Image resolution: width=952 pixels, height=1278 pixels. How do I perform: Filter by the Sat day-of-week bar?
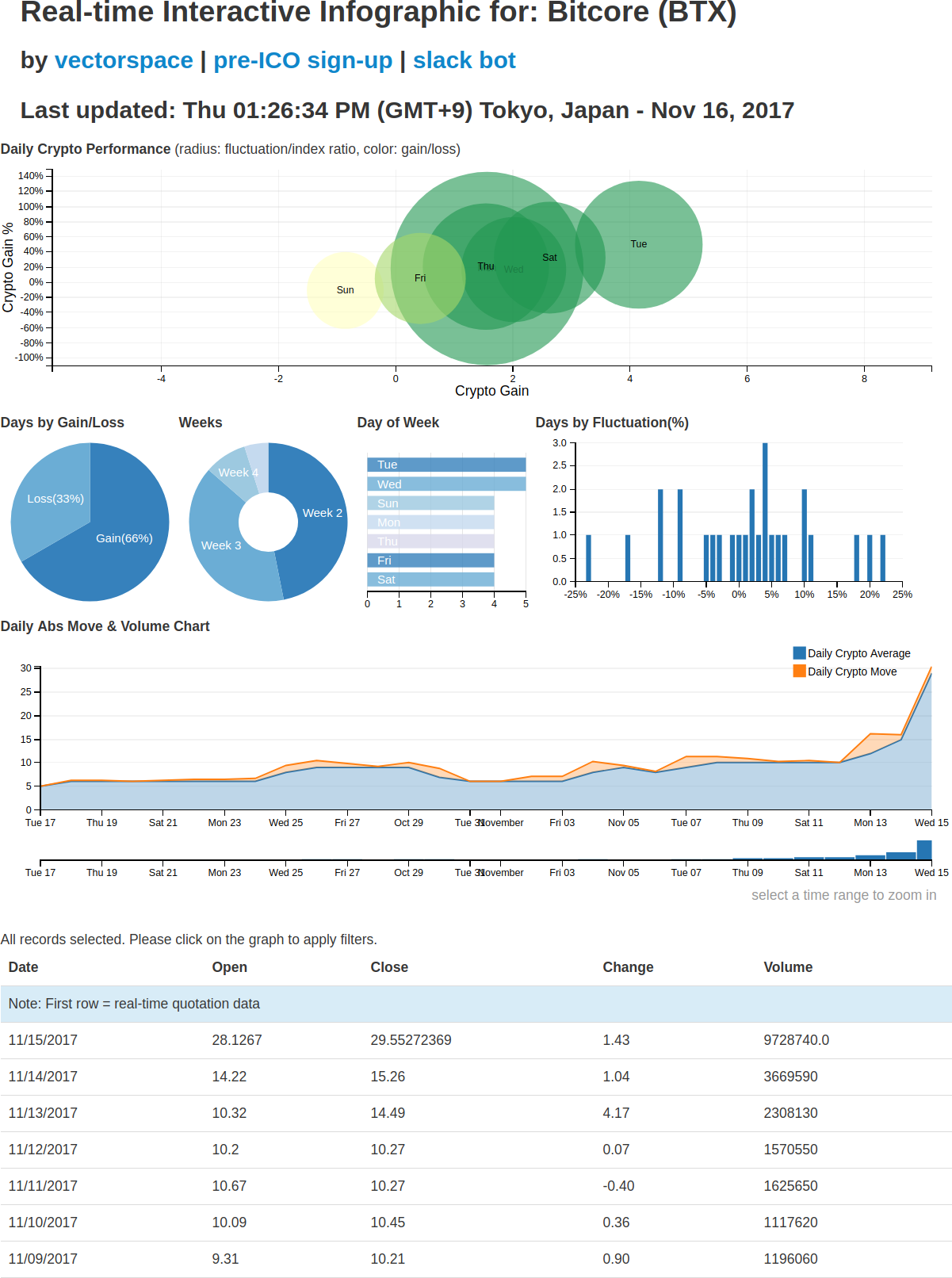(430, 580)
